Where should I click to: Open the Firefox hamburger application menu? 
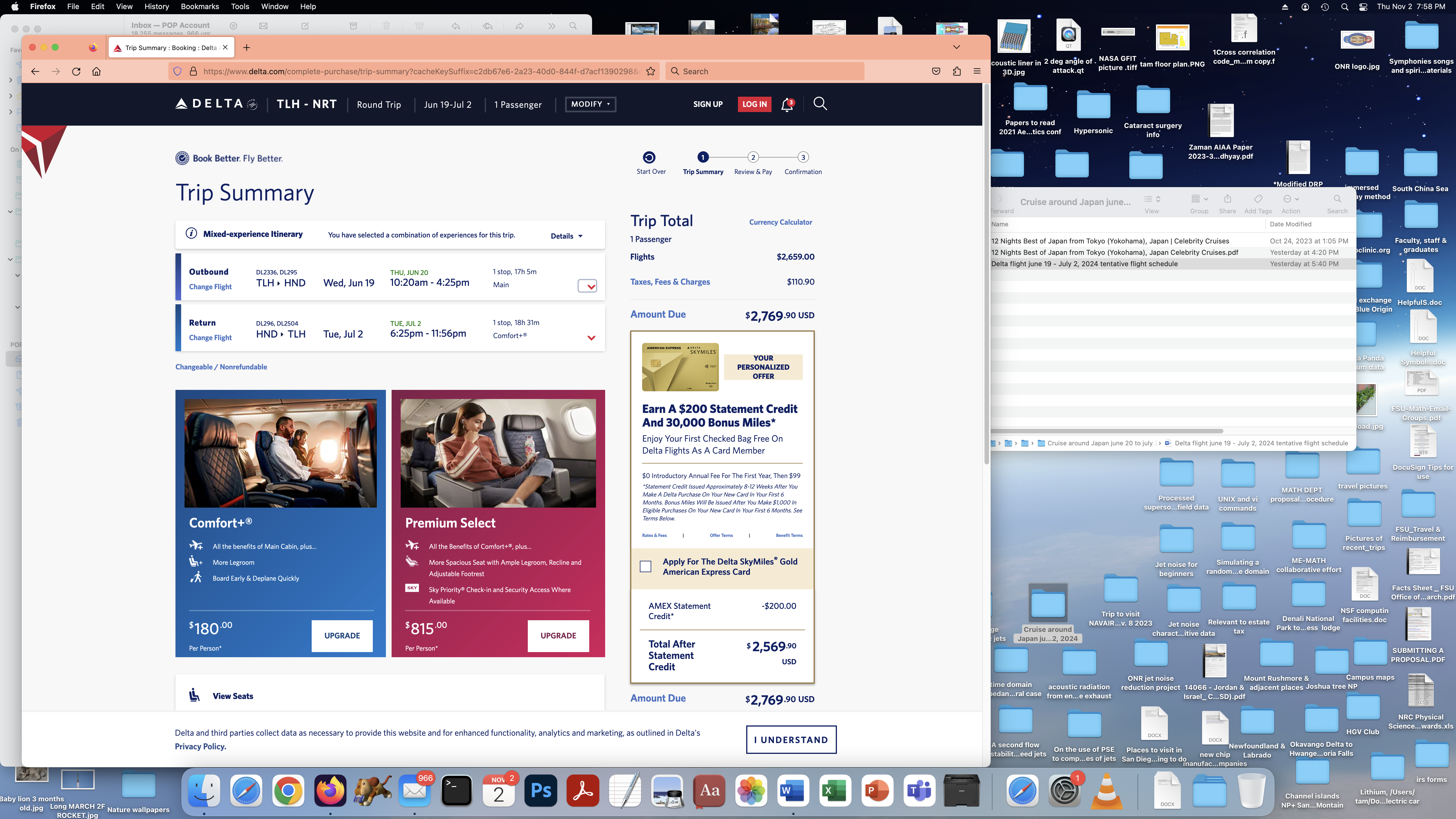tap(977, 71)
